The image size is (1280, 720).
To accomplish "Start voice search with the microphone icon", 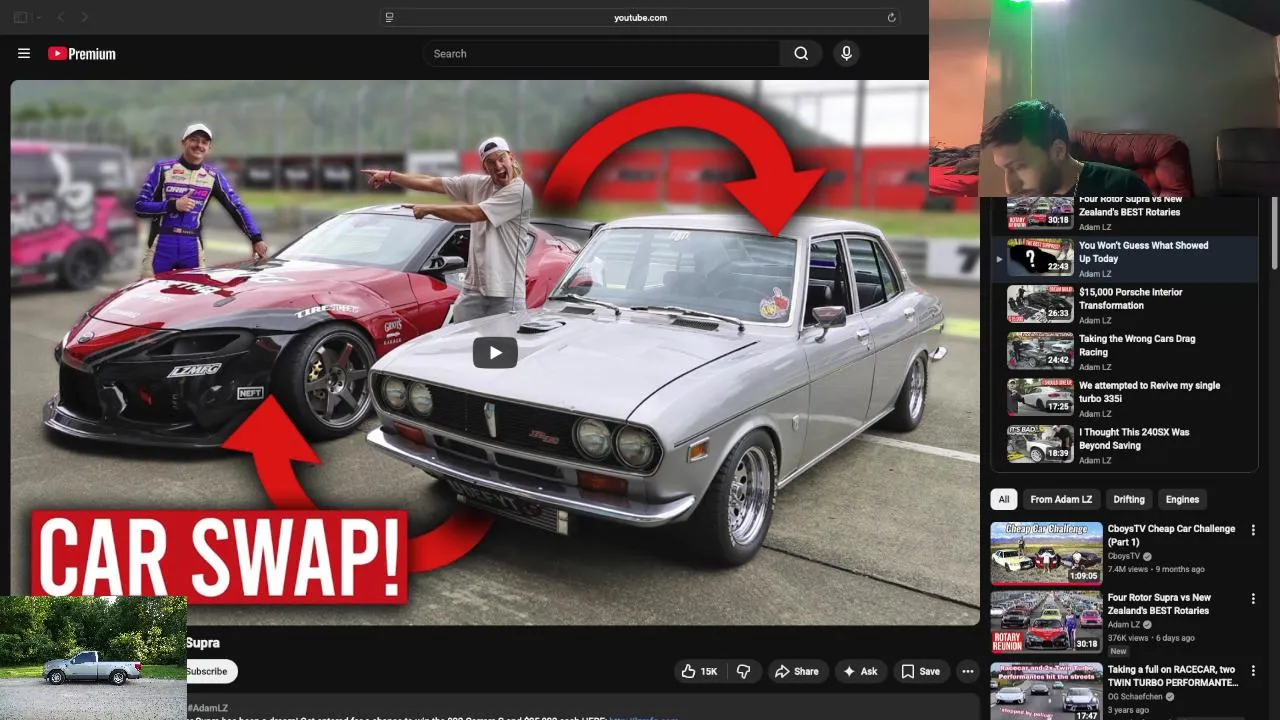I will (846, 54).
